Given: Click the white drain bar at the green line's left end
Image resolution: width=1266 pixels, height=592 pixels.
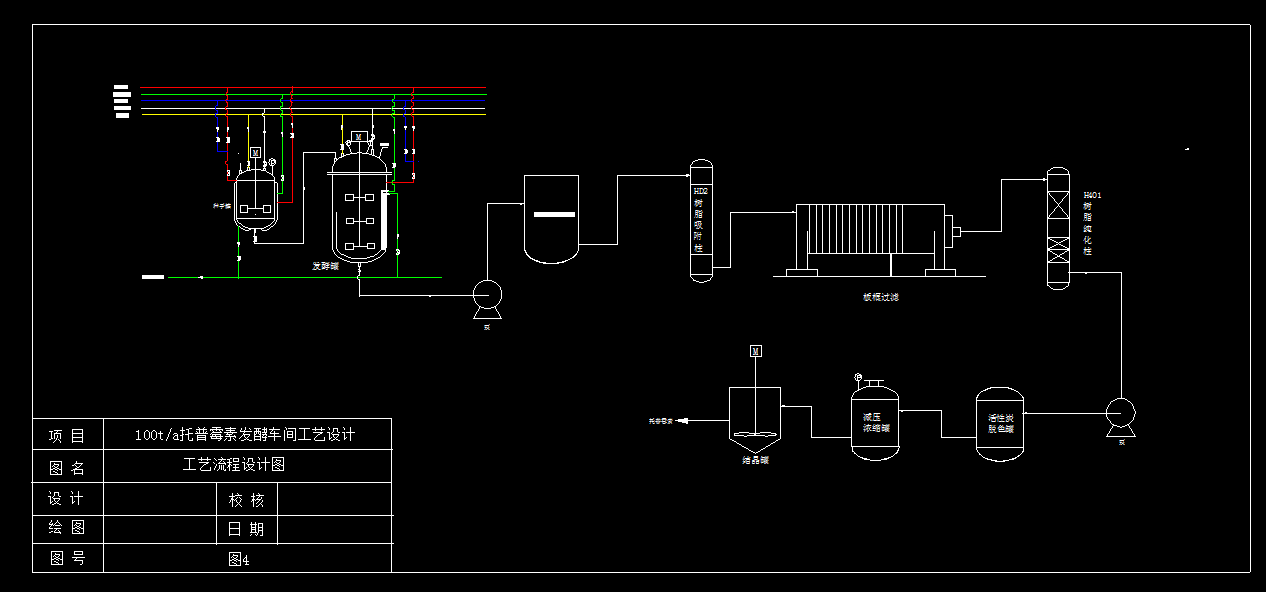Looking at the screenshot, I should 153,277.
